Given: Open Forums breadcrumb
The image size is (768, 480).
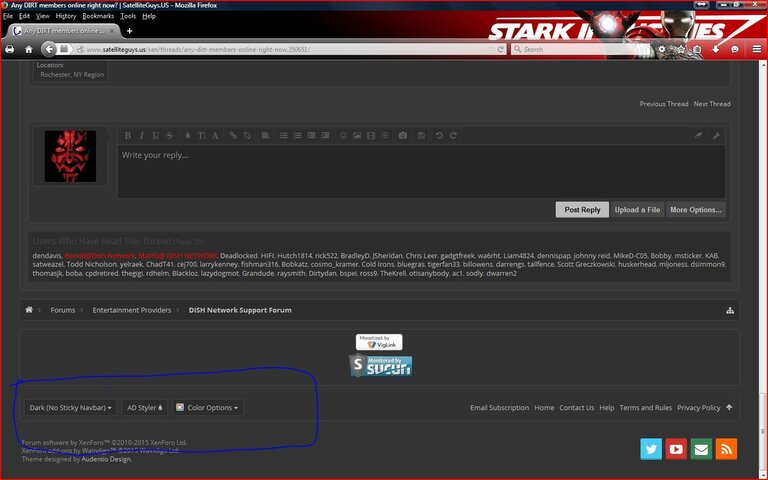Looking at the screenshot, I should pyautogui.click(x=63, y=310).
